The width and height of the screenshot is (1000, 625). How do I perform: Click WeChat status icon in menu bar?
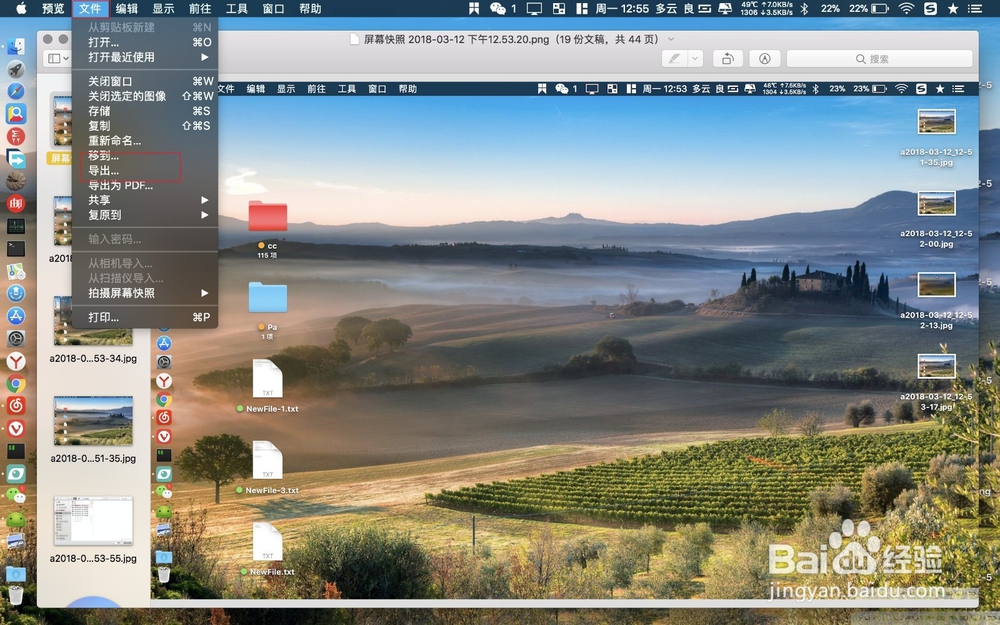tap(497, 8)
